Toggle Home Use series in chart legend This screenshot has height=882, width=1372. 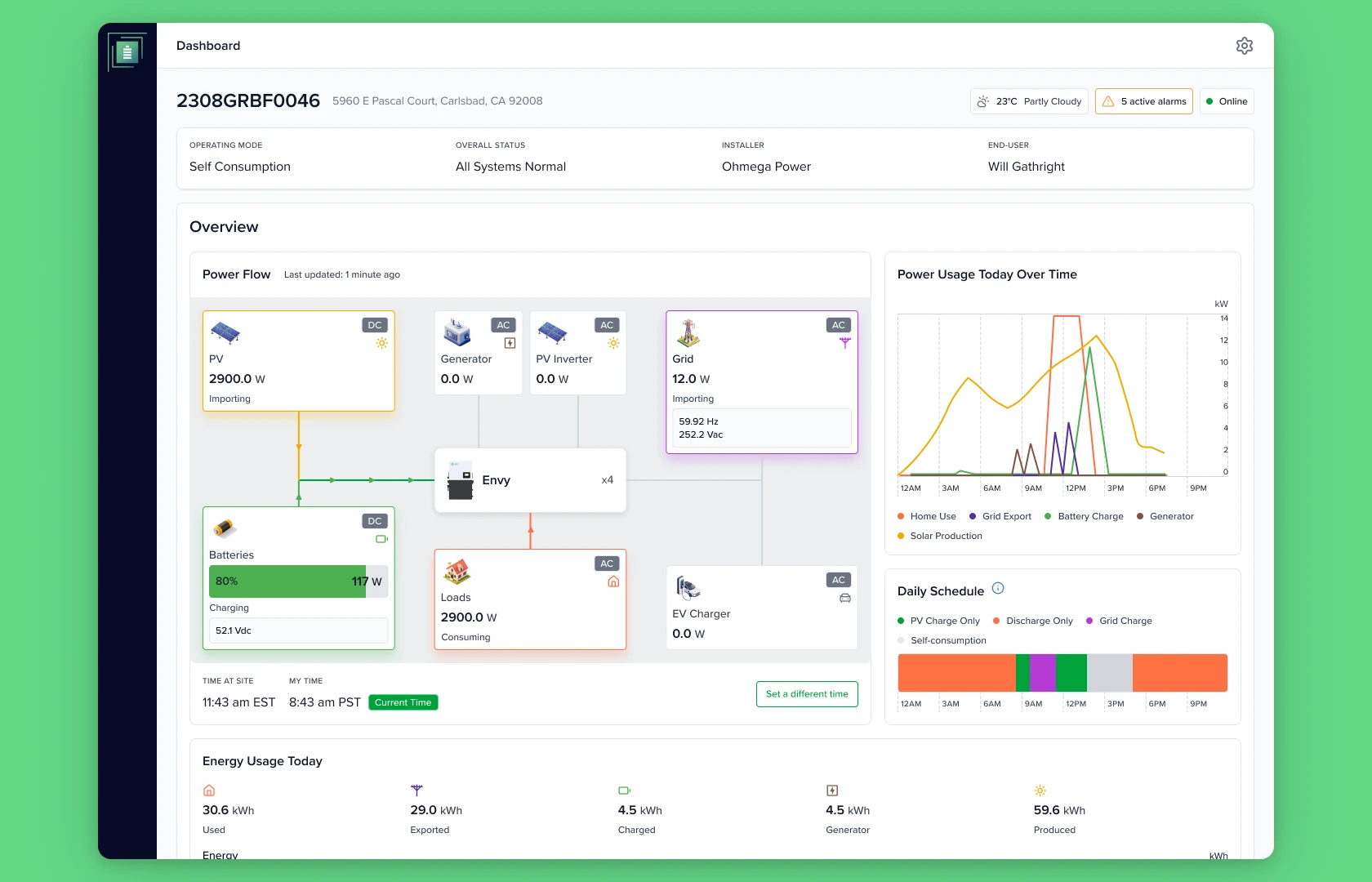point(927,516)
